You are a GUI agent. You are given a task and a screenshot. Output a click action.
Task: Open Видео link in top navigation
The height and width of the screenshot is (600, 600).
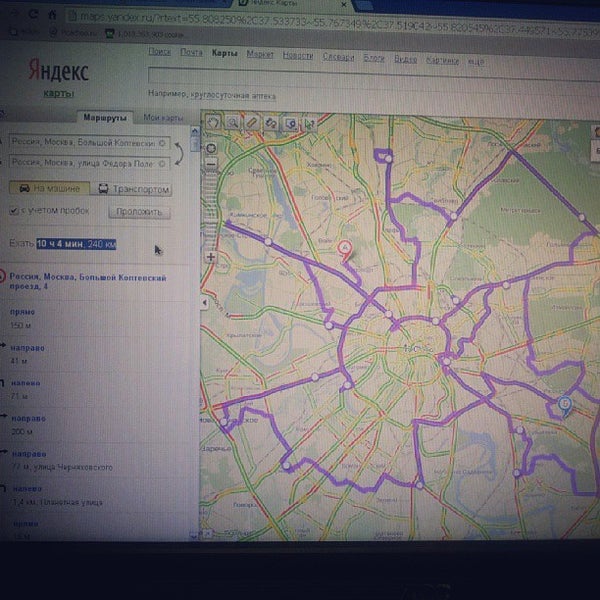coord(405,59)
